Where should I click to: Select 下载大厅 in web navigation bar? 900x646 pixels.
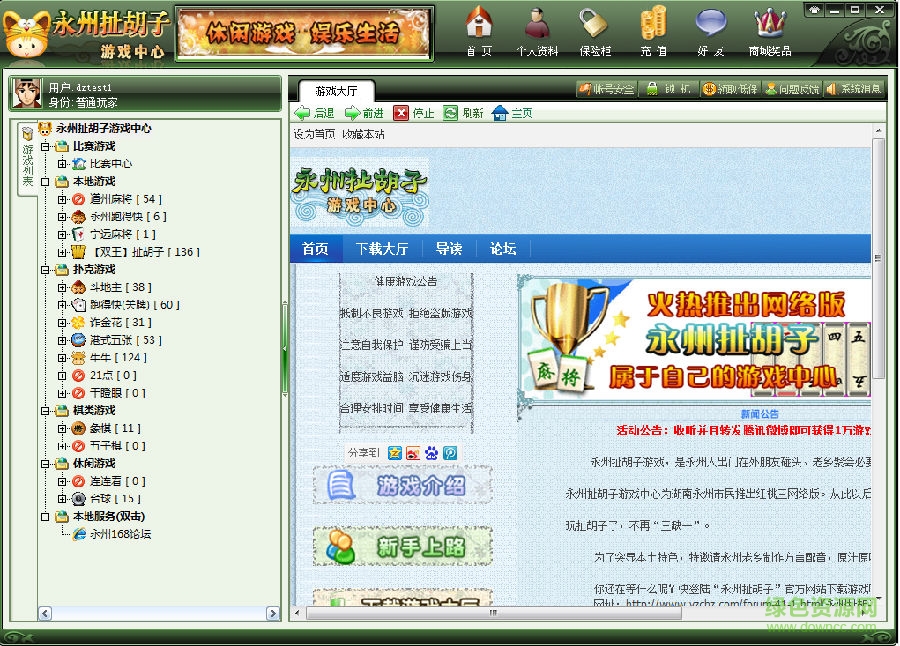pyautogui.click(x=381, y=249)
